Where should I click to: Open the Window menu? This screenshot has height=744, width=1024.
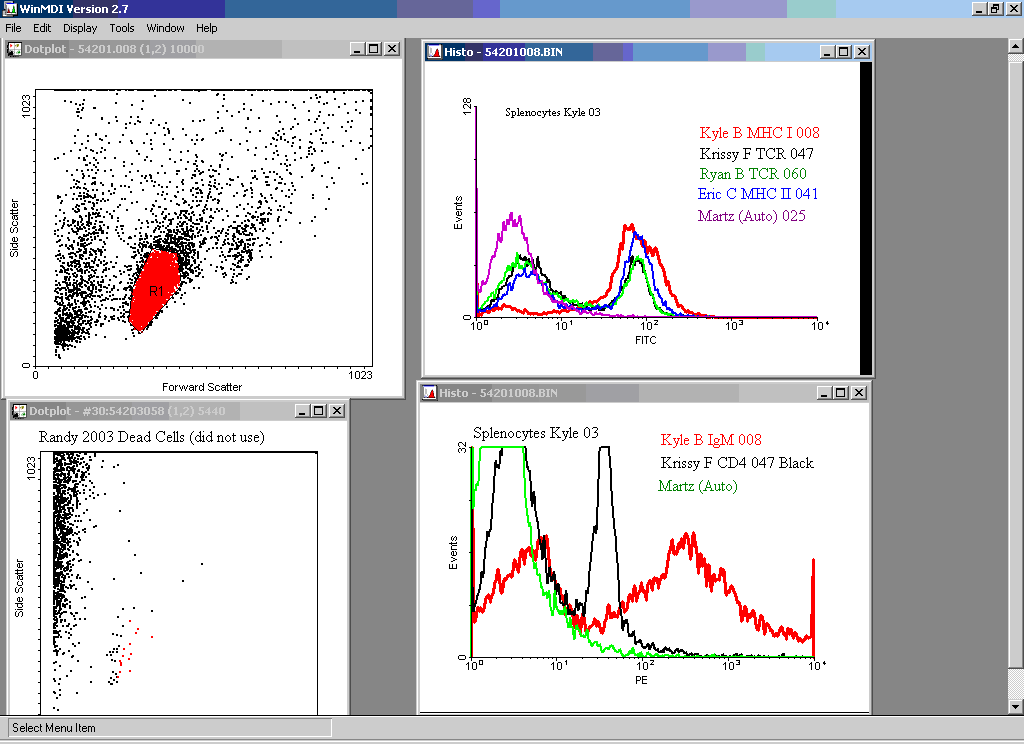pyautogui.click(x=165, y=28)
